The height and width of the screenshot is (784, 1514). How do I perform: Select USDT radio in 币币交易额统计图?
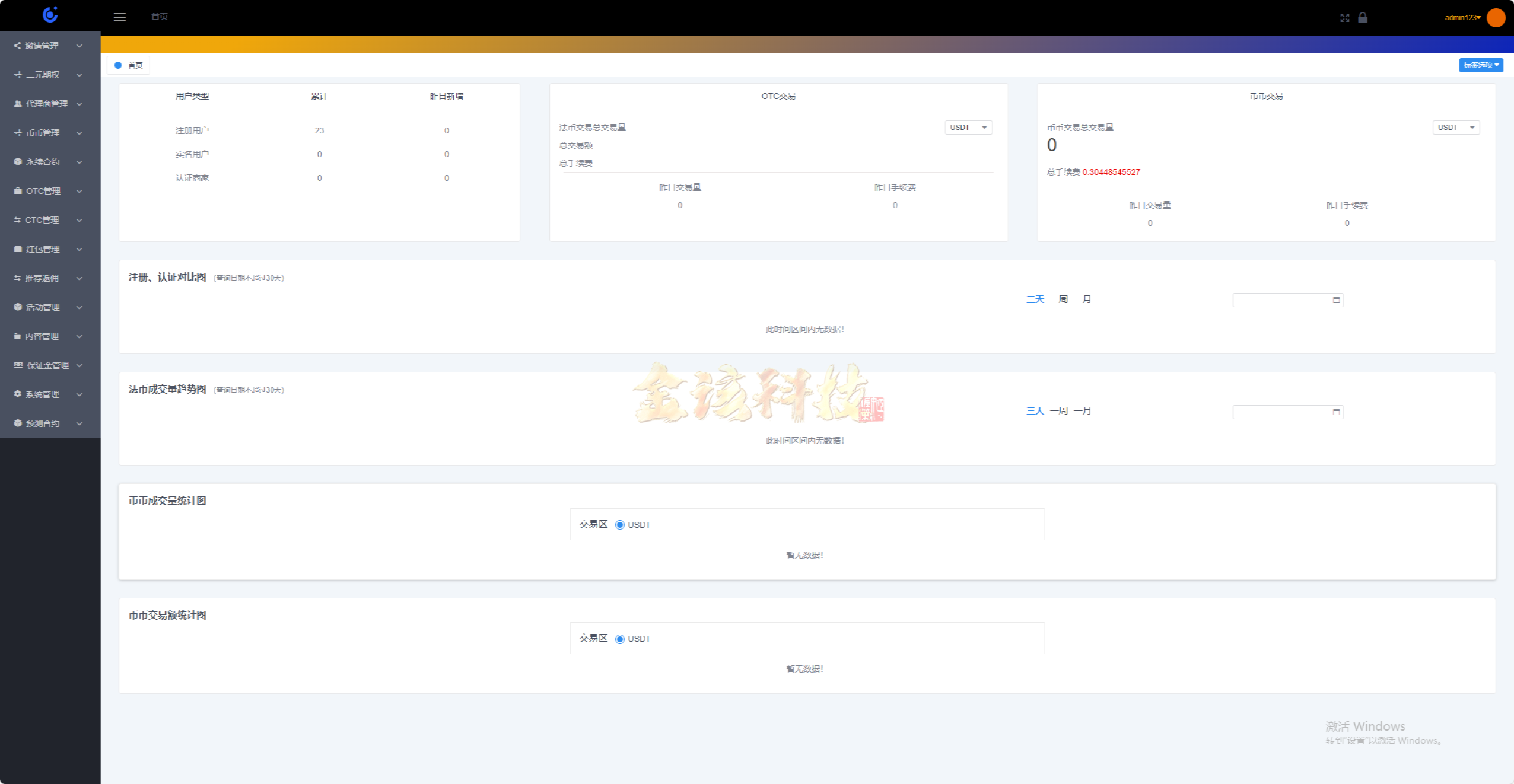tap(620, 639)
